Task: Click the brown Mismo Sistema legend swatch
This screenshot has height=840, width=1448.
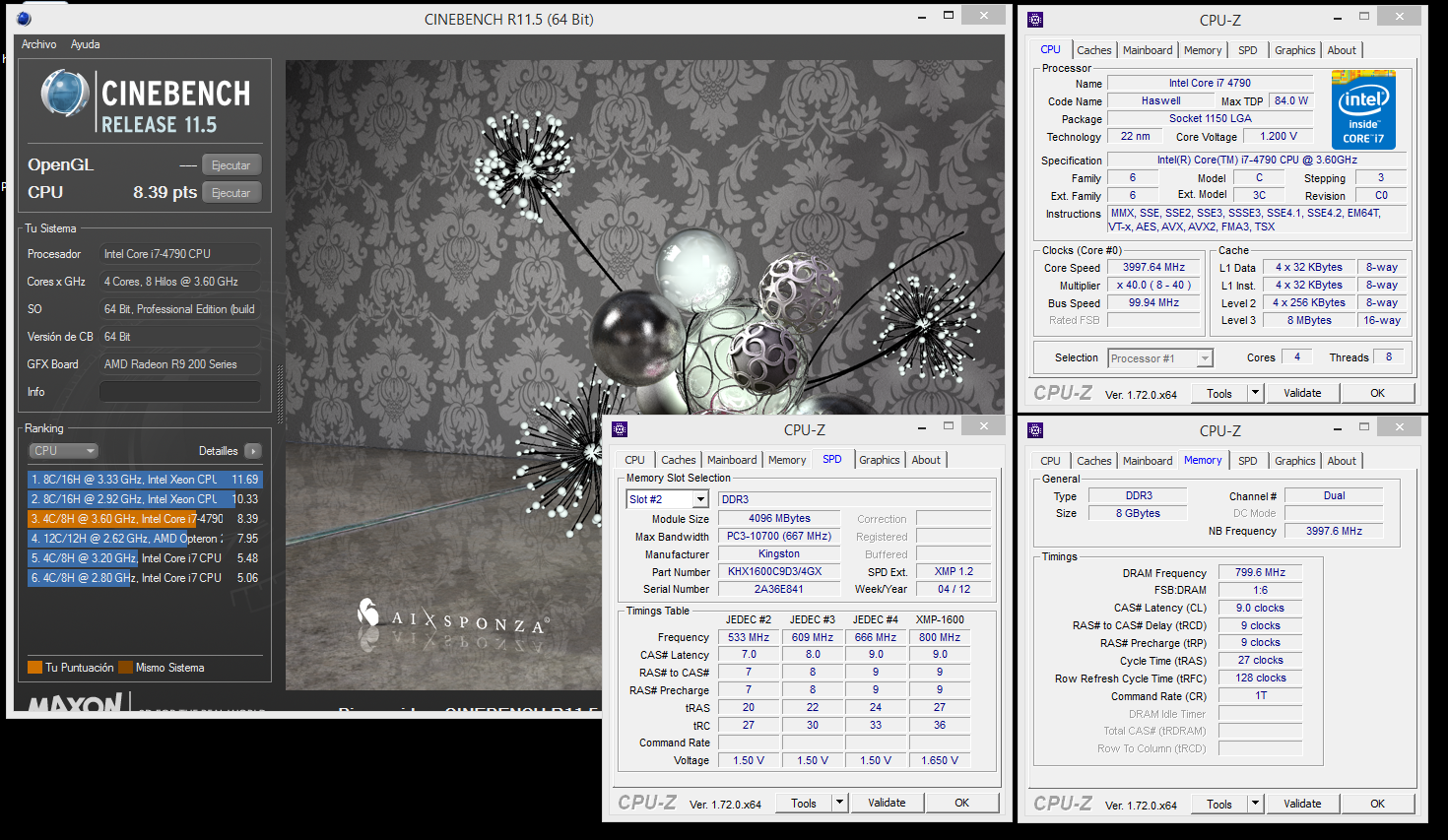Action: (125, 668)
